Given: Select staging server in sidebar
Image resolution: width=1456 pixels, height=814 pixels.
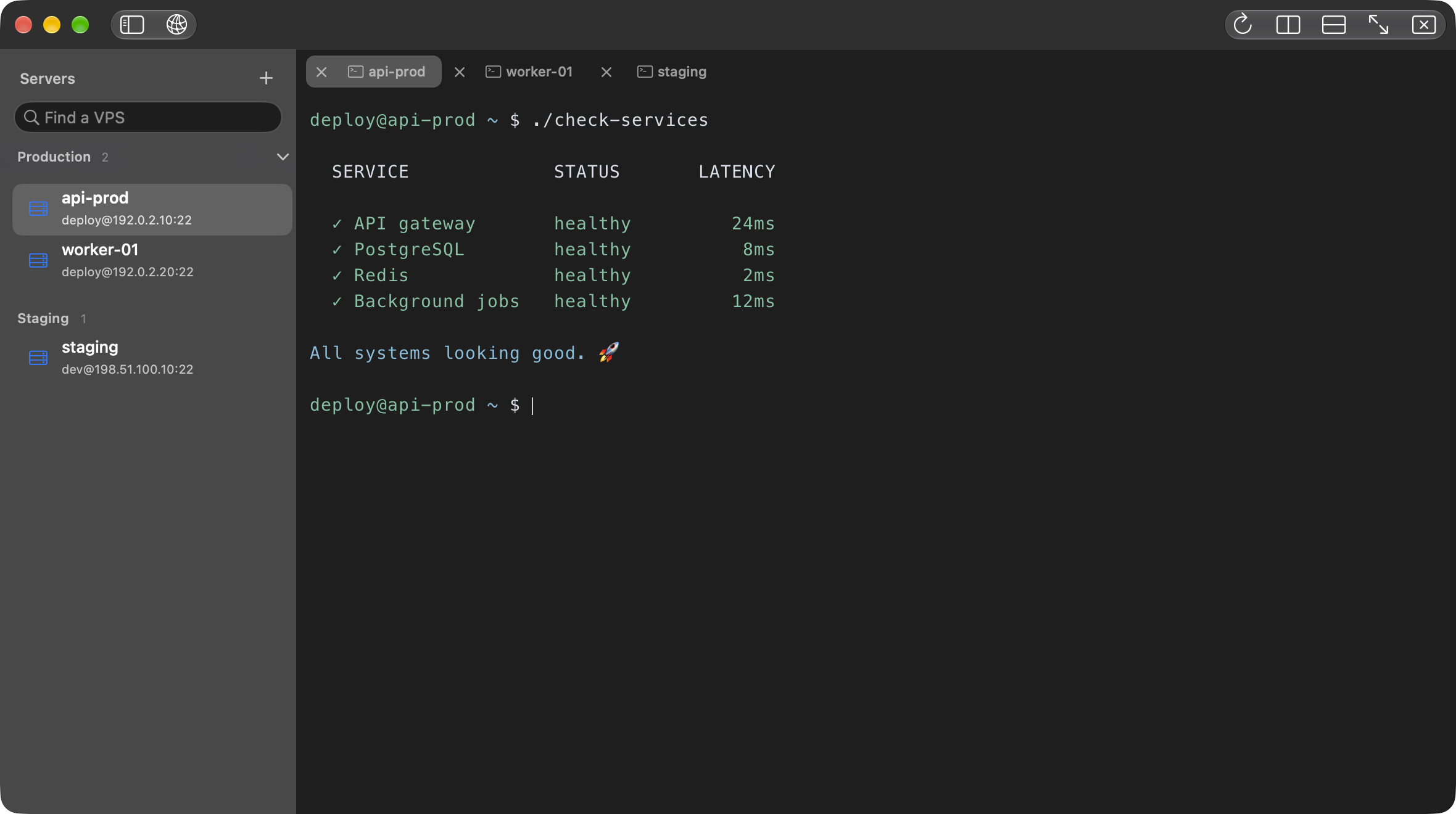Looking at the screenshot, I should pyautogui.click(x=152, y=358).
